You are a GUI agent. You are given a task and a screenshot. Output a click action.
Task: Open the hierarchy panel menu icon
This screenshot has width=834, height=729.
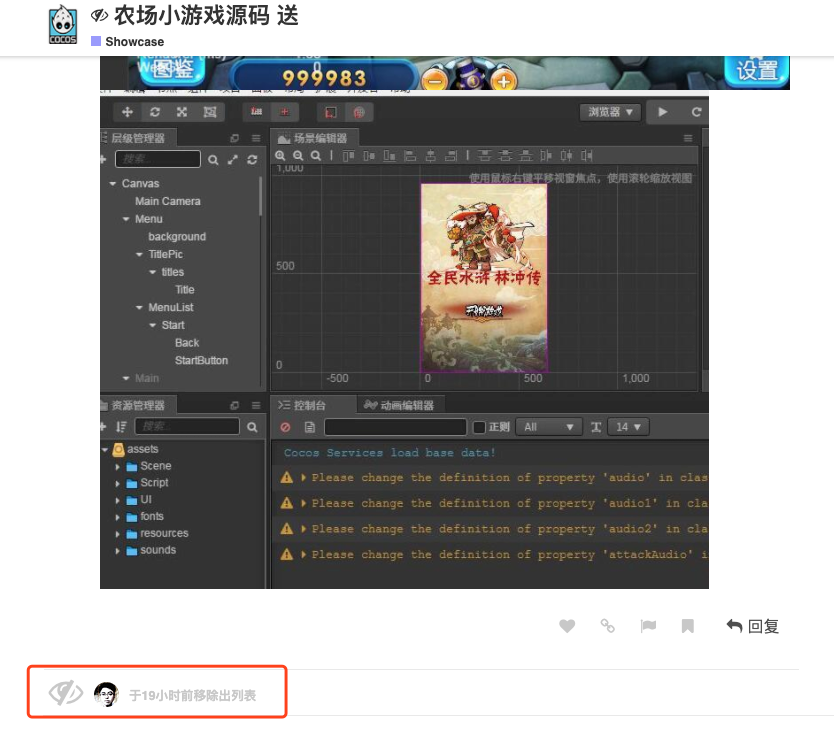click(x=256, y=138)
